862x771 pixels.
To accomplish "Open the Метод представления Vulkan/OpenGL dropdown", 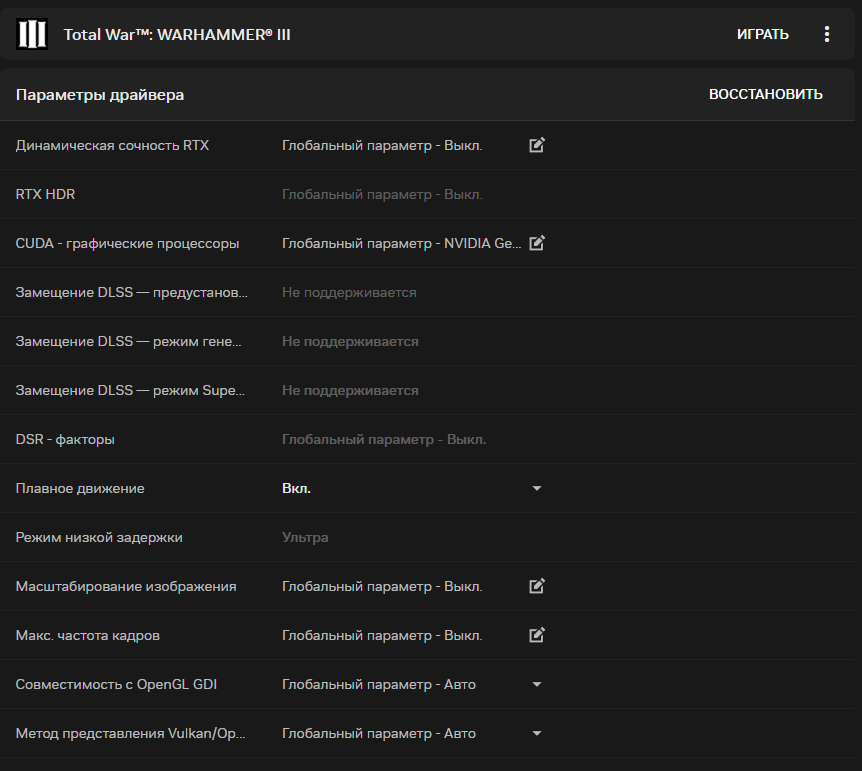I will coord(537,734).
